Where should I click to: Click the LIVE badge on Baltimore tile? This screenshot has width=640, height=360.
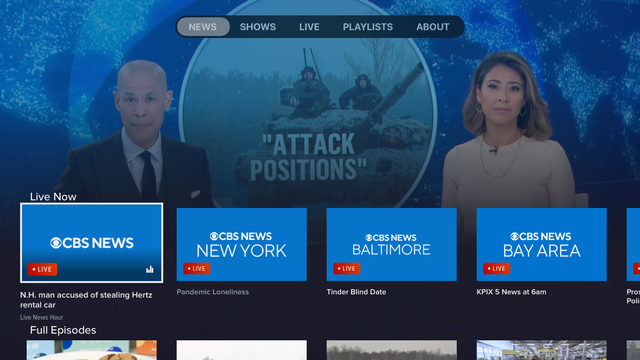tap(347, 269)
